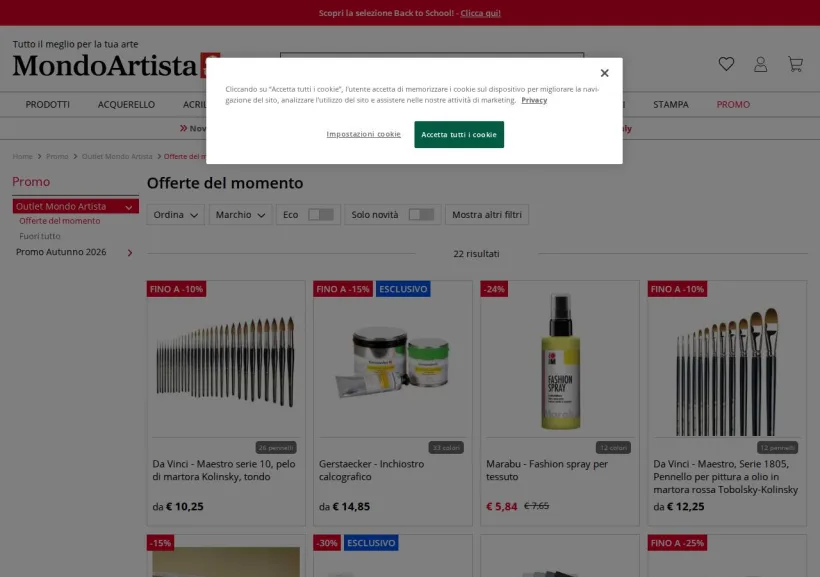
Task: Select Fuori tutto in the sidebar
Action: click(x=40, y=236)
